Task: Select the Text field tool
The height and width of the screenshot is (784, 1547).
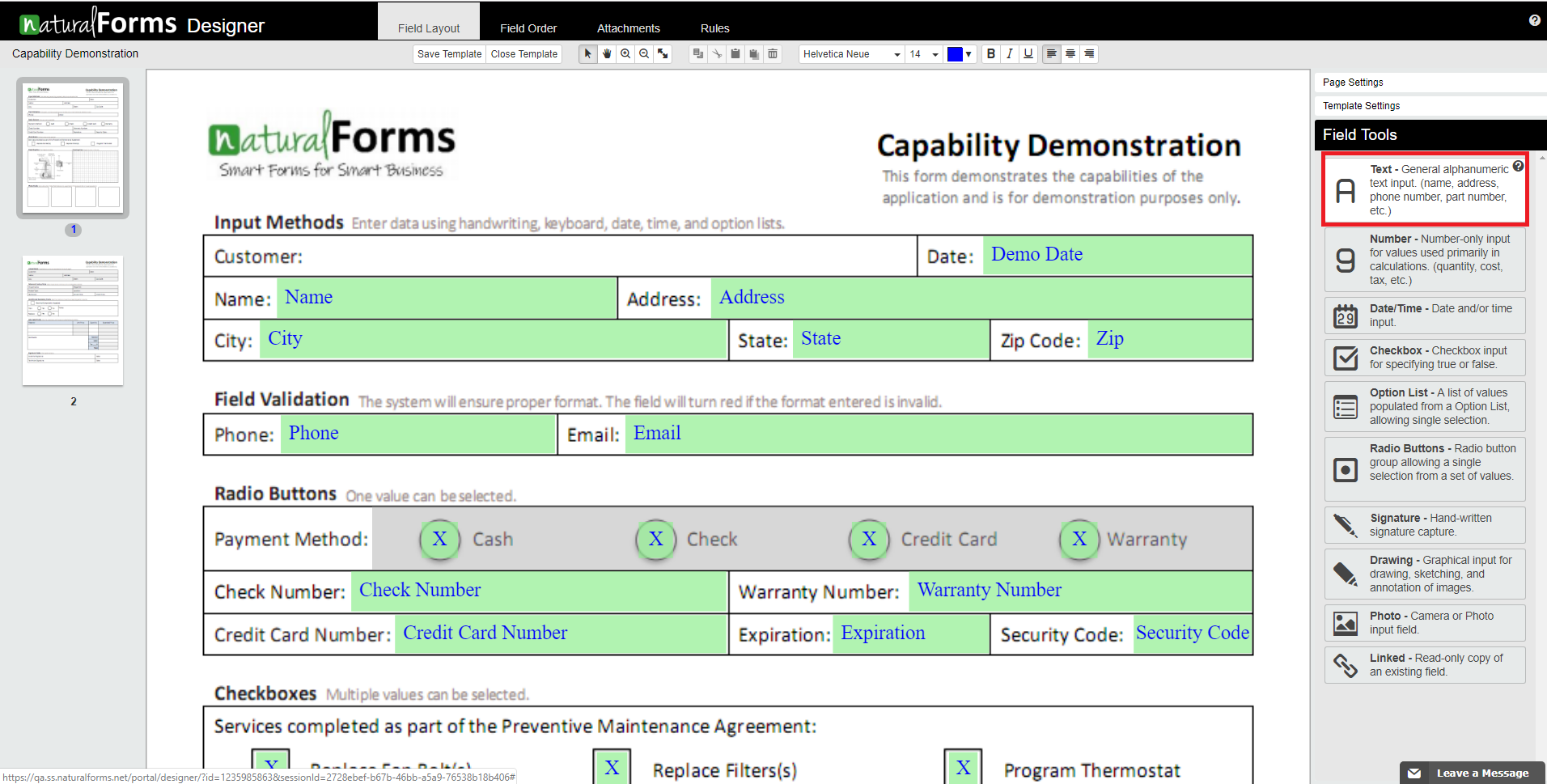Action: point(1425,189)
